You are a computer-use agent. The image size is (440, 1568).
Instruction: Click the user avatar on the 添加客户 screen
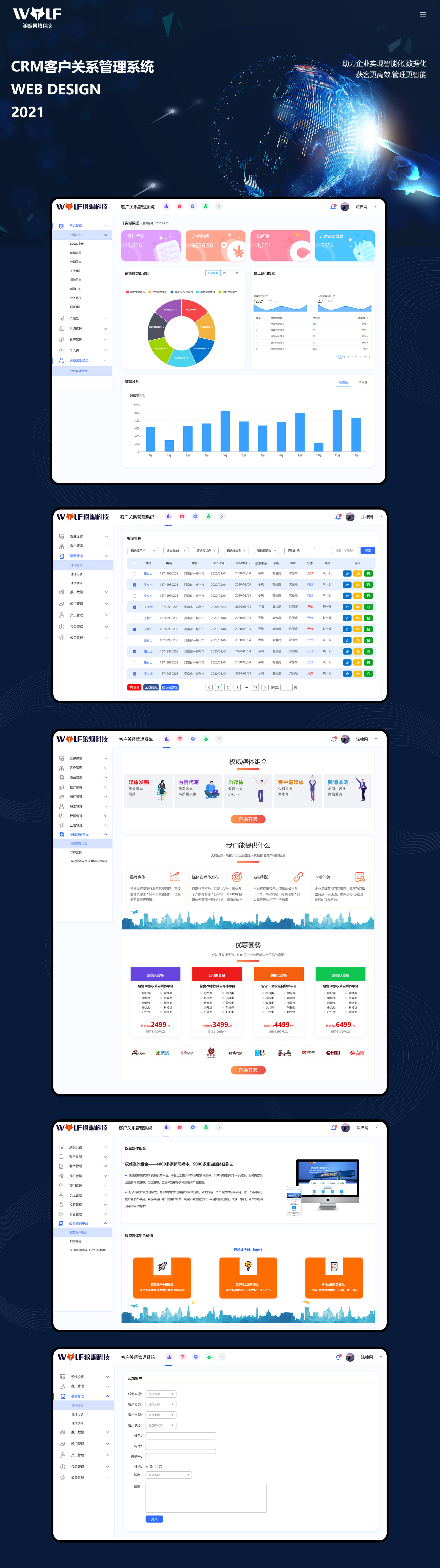click(350, 1357)
